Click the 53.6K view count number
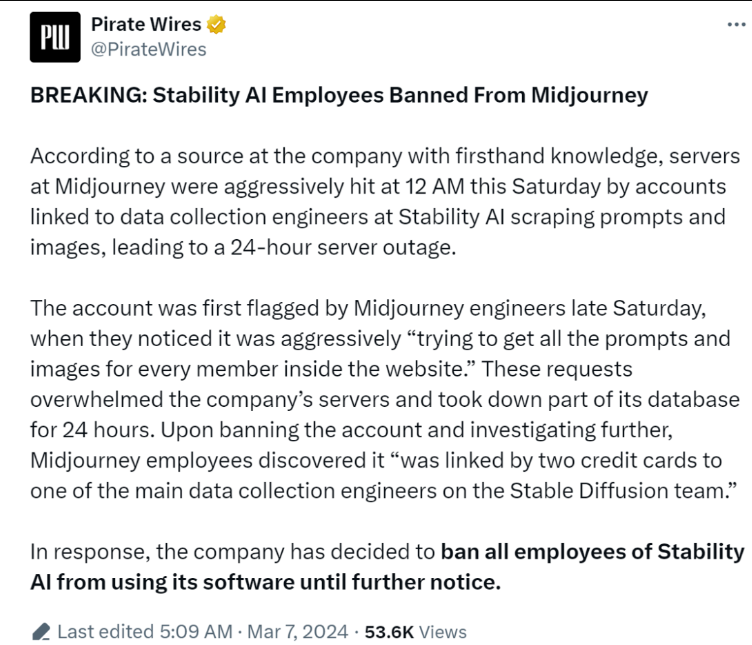This screenshot has width=752, height=645. point(387,631)
